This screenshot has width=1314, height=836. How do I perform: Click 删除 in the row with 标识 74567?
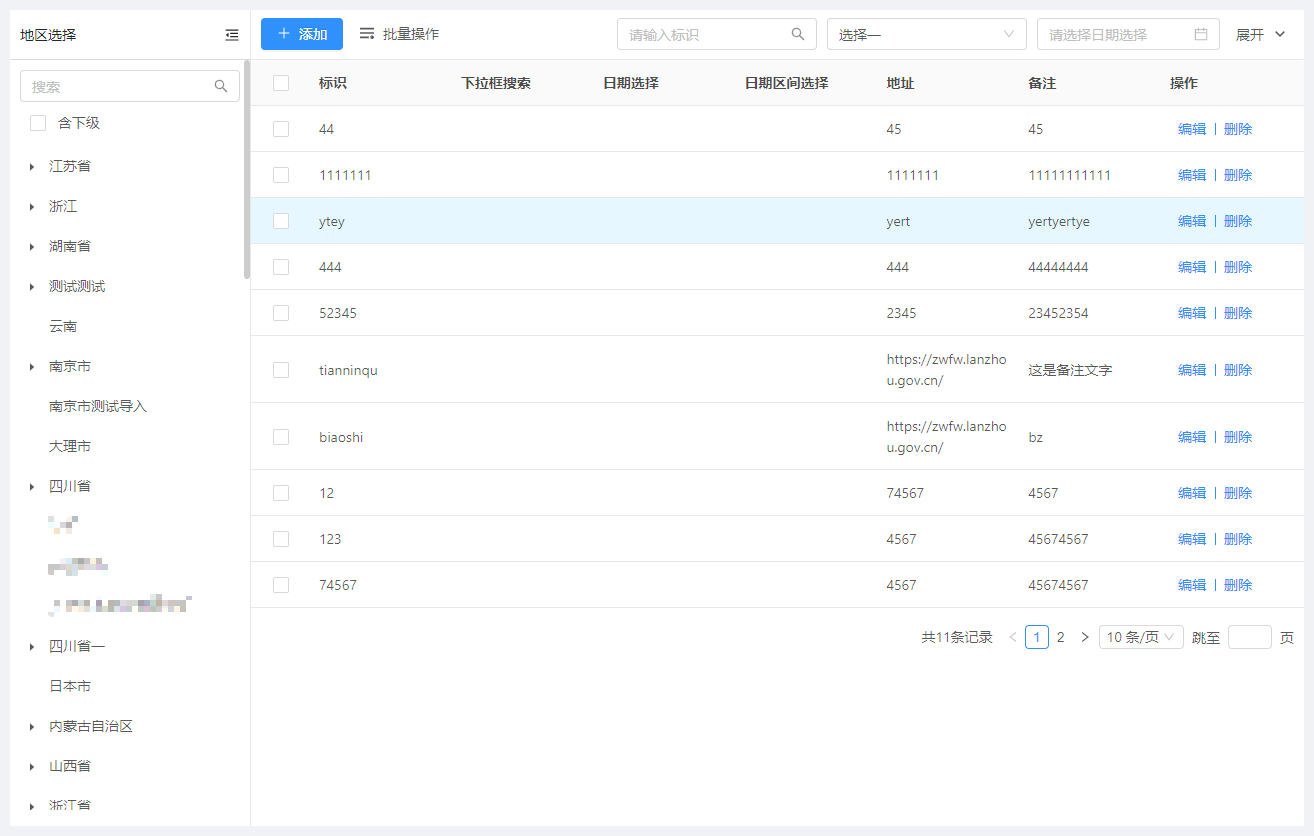point(1238,585)
